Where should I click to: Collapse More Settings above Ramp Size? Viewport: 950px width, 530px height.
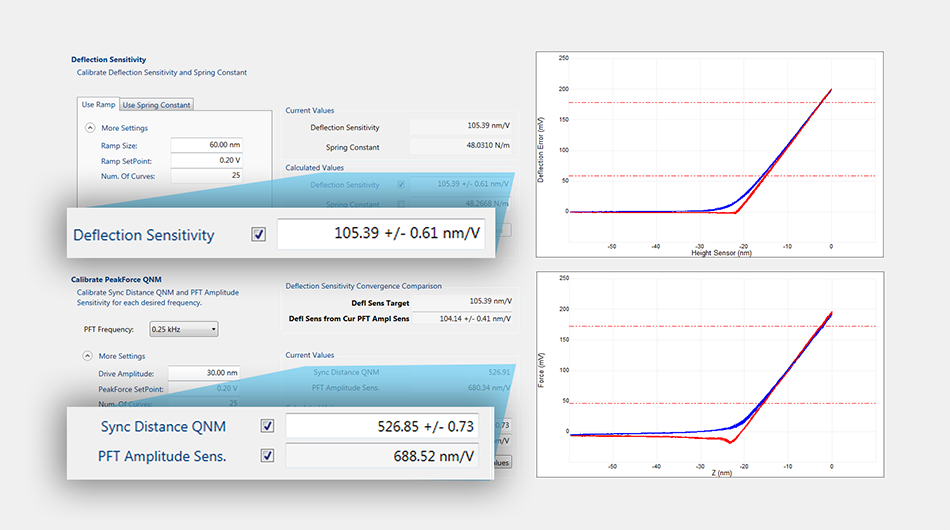[90, 128]
